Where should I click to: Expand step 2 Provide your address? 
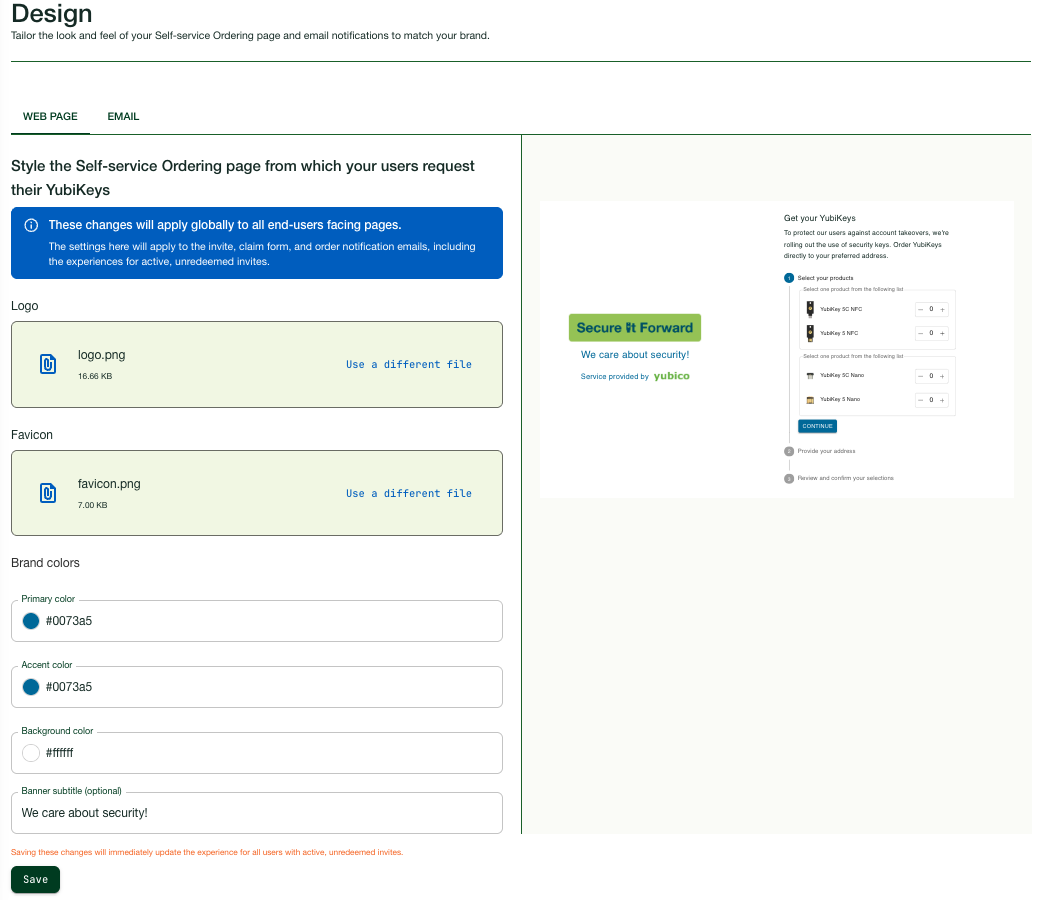[826, 451]
